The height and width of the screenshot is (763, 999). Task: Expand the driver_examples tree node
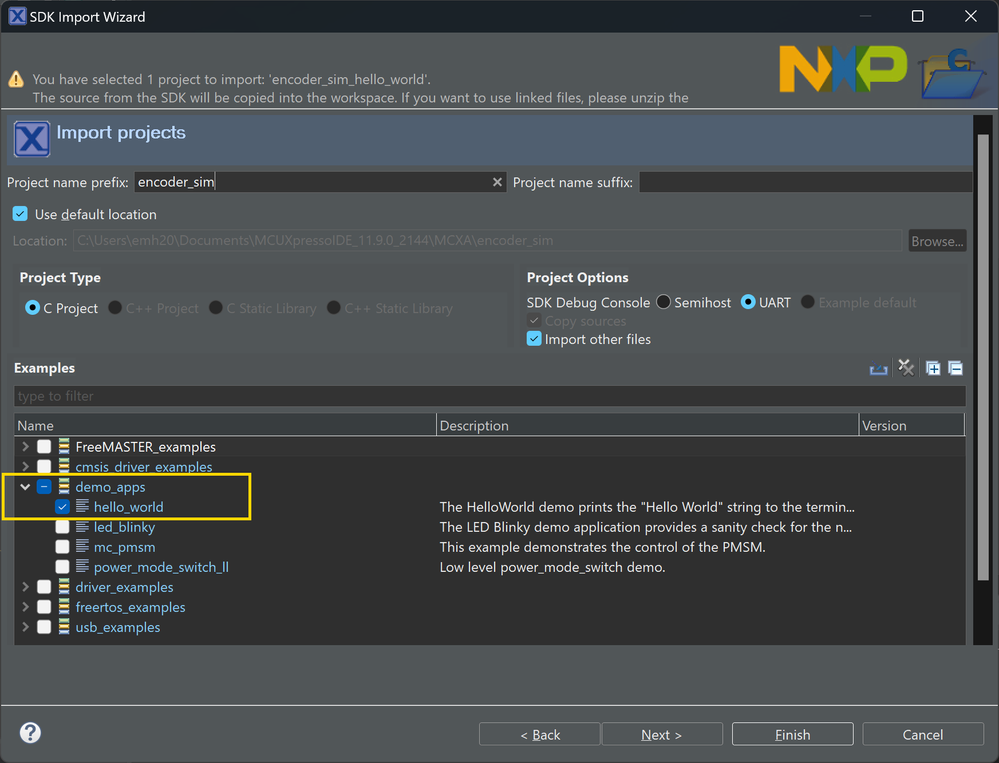point(25,587)
